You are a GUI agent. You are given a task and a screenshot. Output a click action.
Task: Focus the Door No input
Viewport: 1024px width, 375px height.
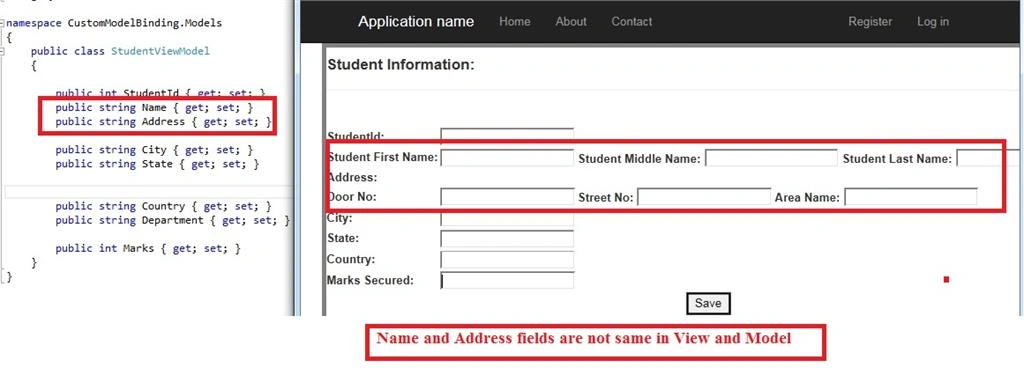click(x=507, y=197)
